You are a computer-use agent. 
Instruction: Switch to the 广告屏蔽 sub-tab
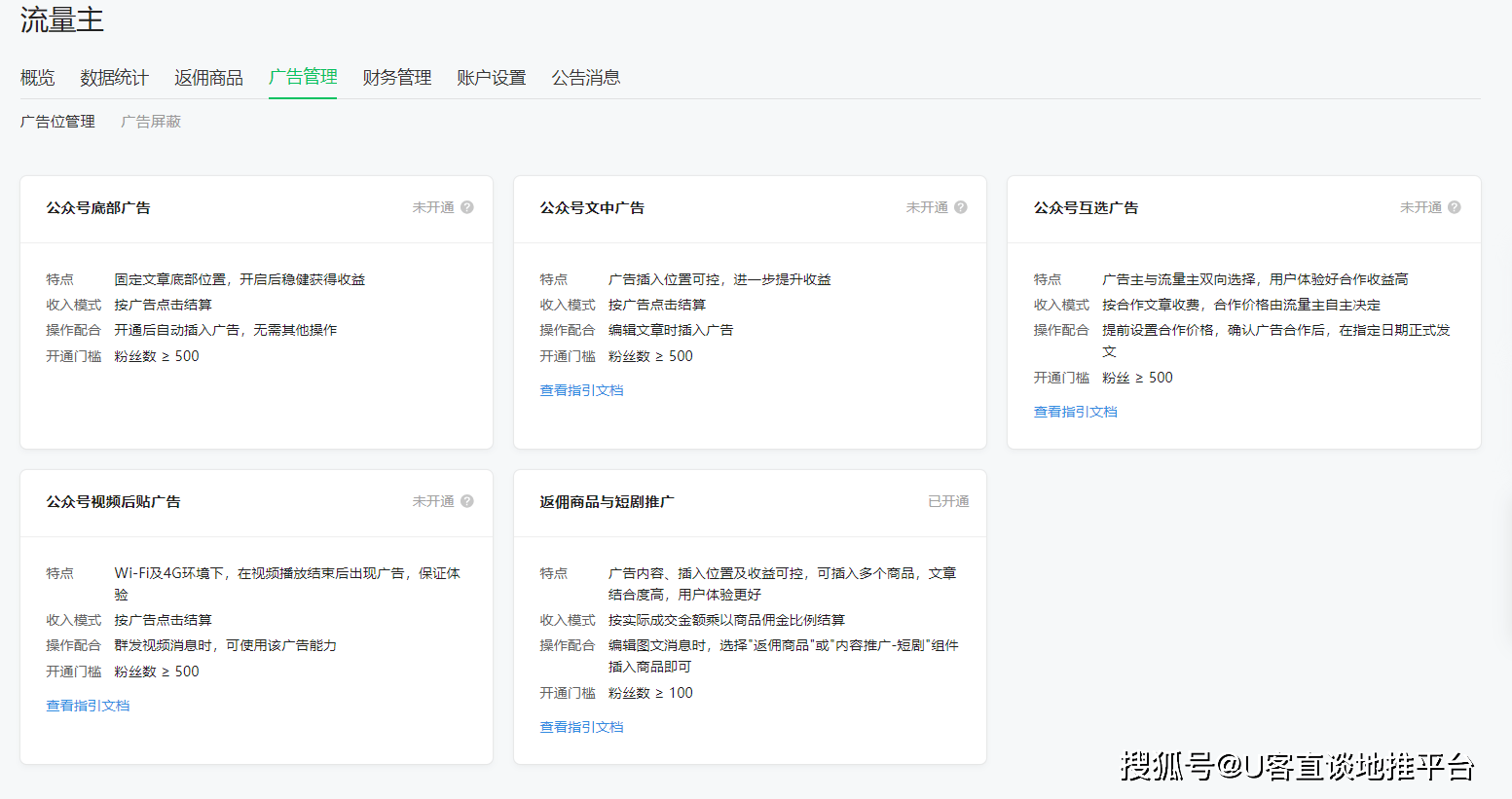(151, 122)
